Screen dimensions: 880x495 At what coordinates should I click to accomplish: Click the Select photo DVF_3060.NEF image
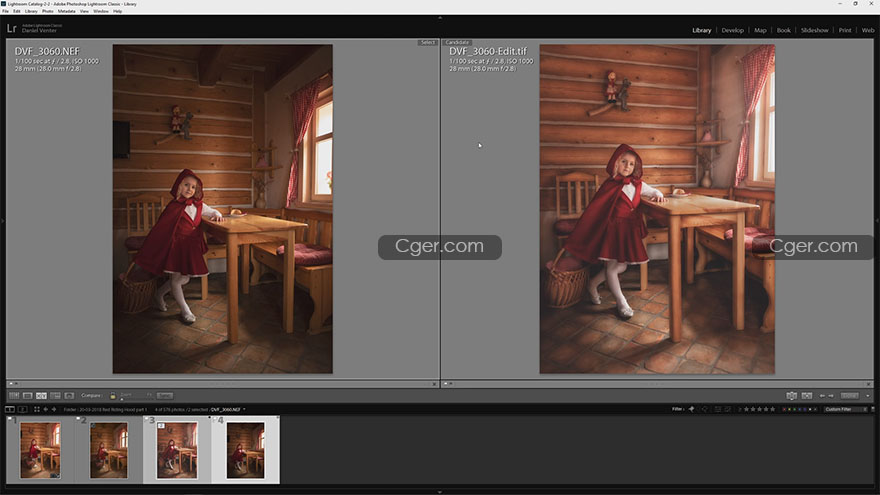223,209
